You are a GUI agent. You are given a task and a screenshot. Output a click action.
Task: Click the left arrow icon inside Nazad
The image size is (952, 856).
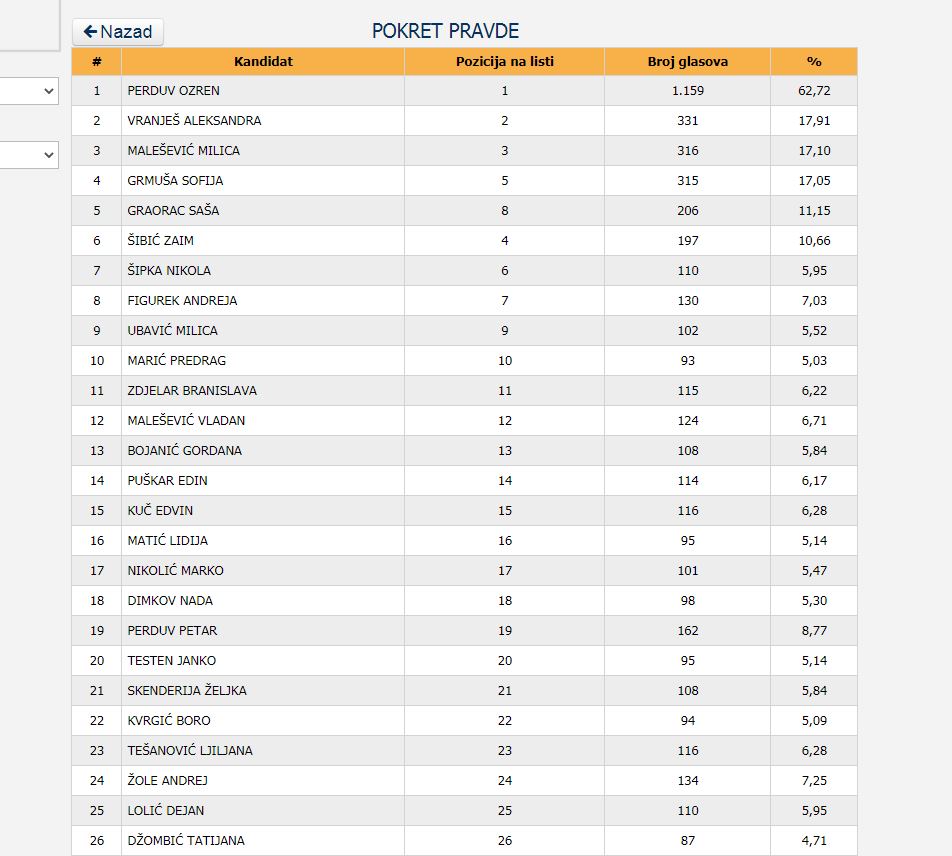[90, 32]
